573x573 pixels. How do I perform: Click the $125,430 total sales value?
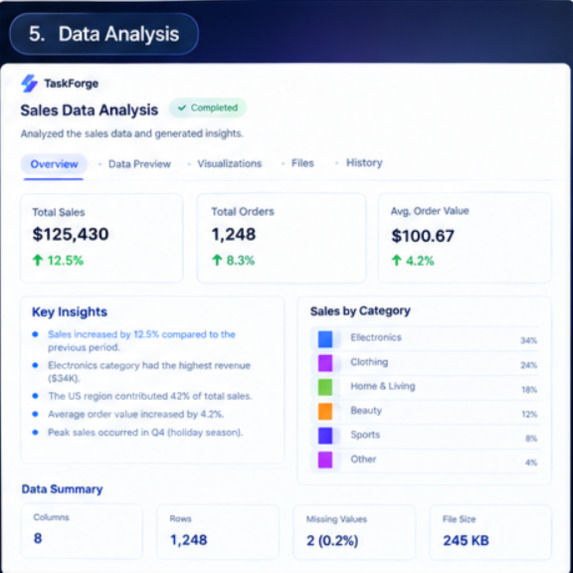pos(71,234)
